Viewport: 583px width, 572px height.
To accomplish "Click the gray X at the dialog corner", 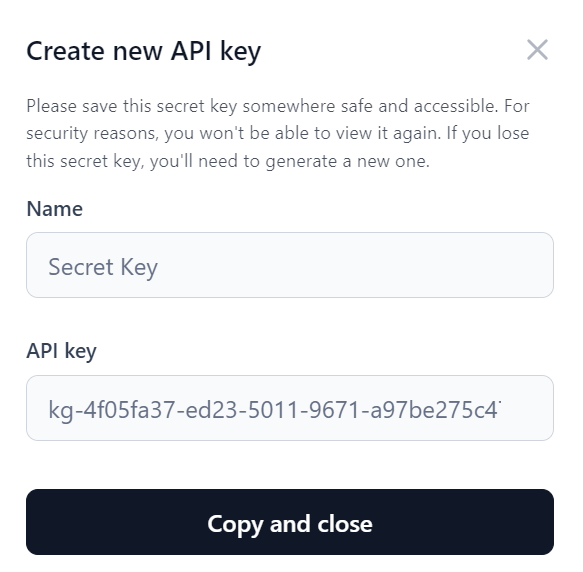I will point(537,49).
